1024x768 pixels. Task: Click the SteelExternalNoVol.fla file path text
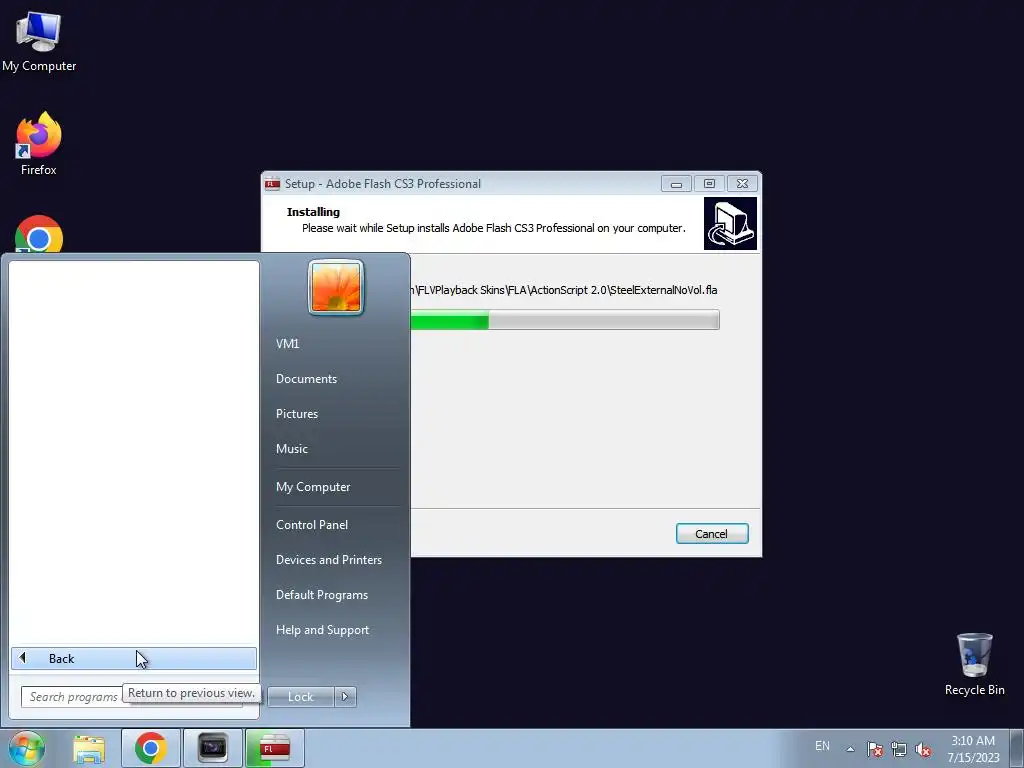[x=565, y=290]
